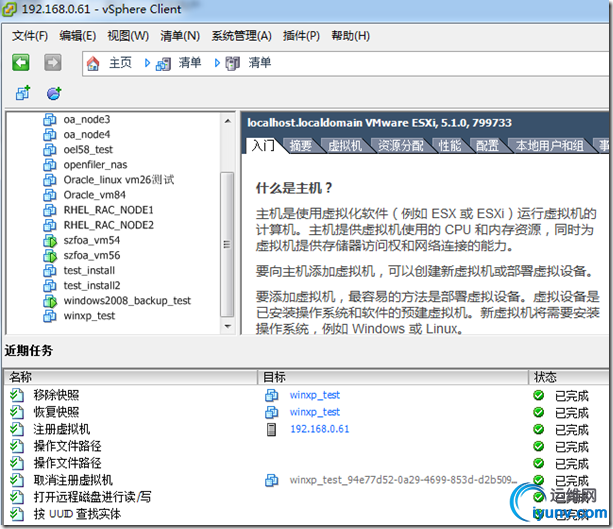Click powered-on VM icon beside szfoa_vm54

[x=50, y=240]
